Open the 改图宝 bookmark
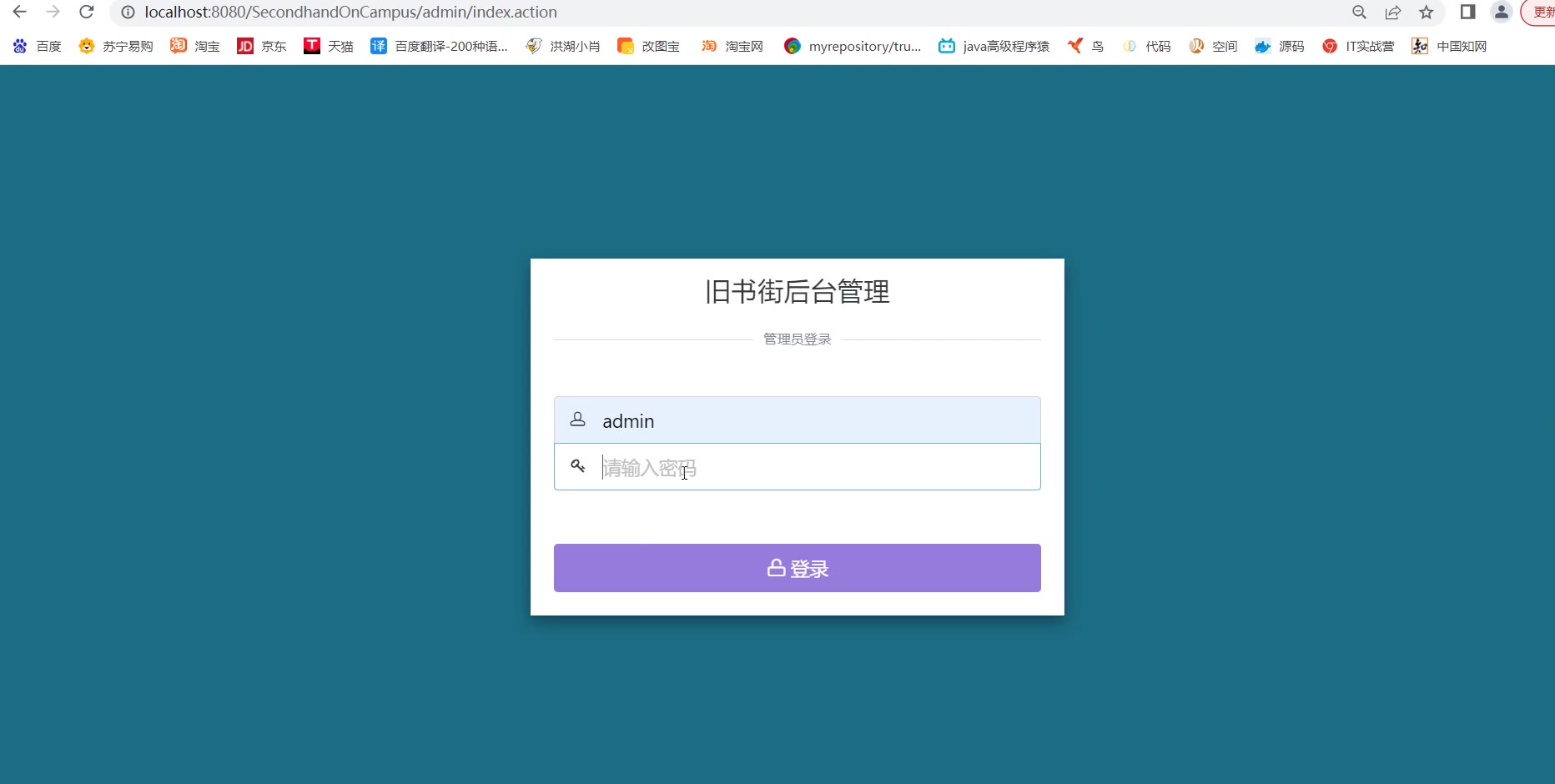Viewport: 1555px width, 784px height. (649, 46)
